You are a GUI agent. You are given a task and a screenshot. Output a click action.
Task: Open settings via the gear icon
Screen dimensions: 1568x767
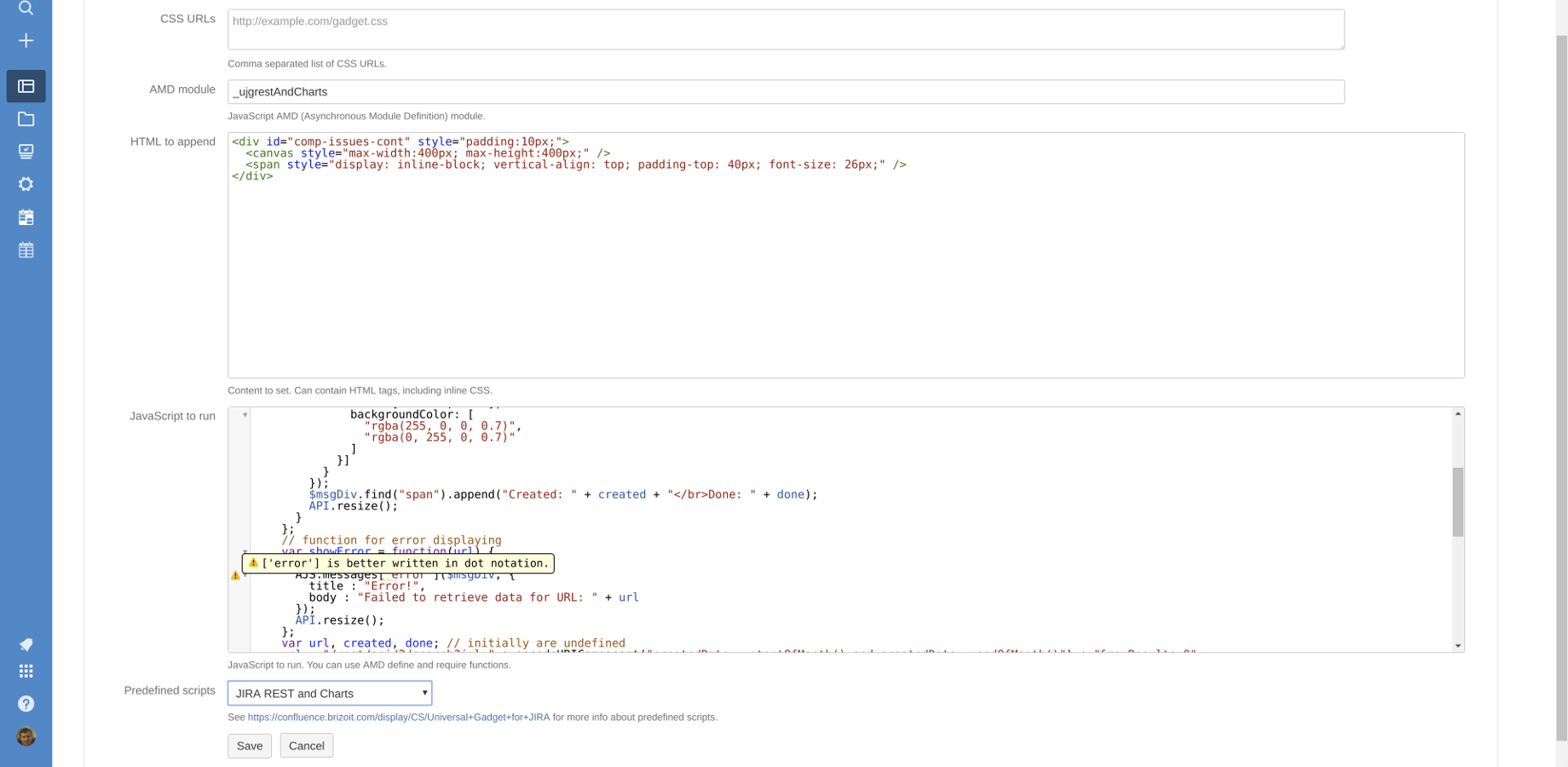coord(26,184)
